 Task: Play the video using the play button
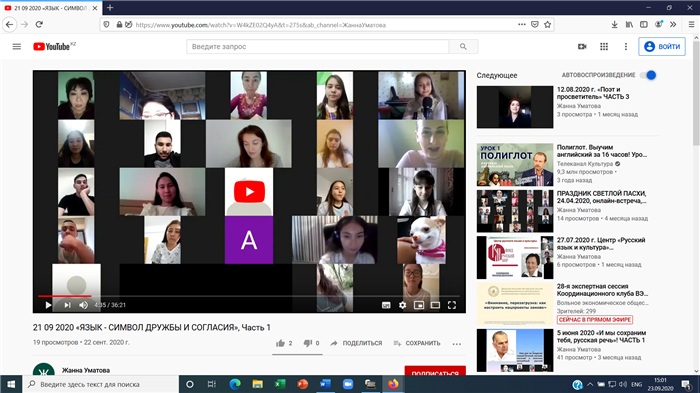point(48,305)
